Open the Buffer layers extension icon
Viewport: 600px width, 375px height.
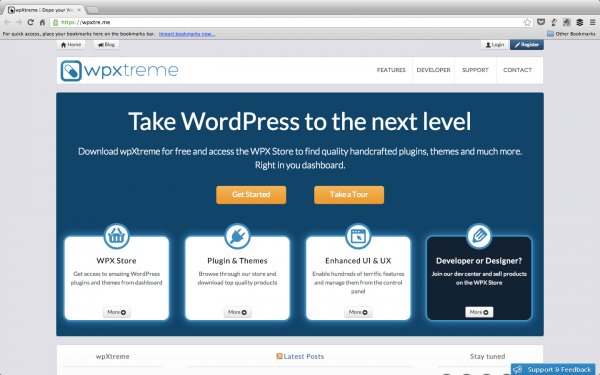tap(580, 22)
